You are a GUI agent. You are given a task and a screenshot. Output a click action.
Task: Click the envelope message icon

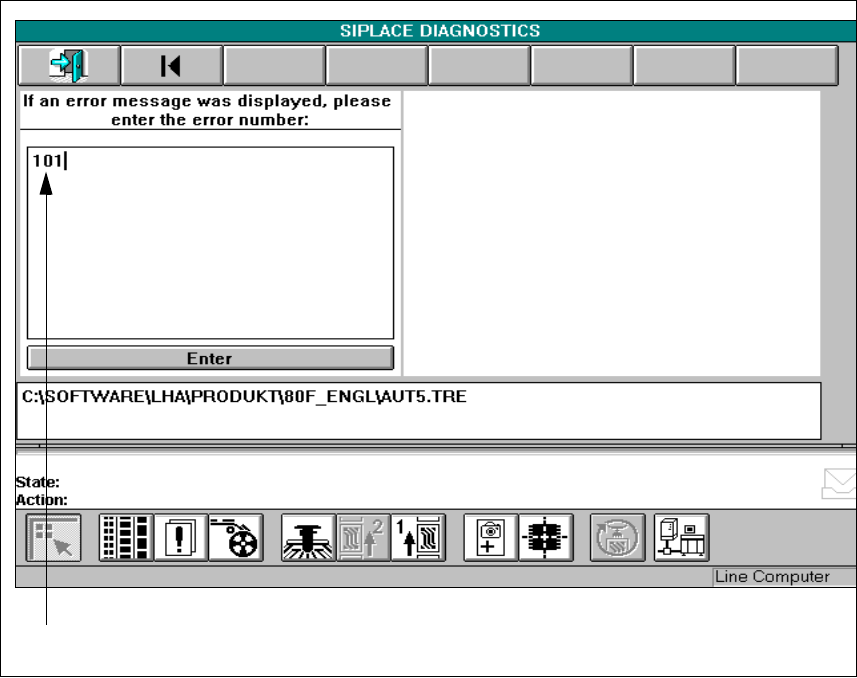[840, 483]
